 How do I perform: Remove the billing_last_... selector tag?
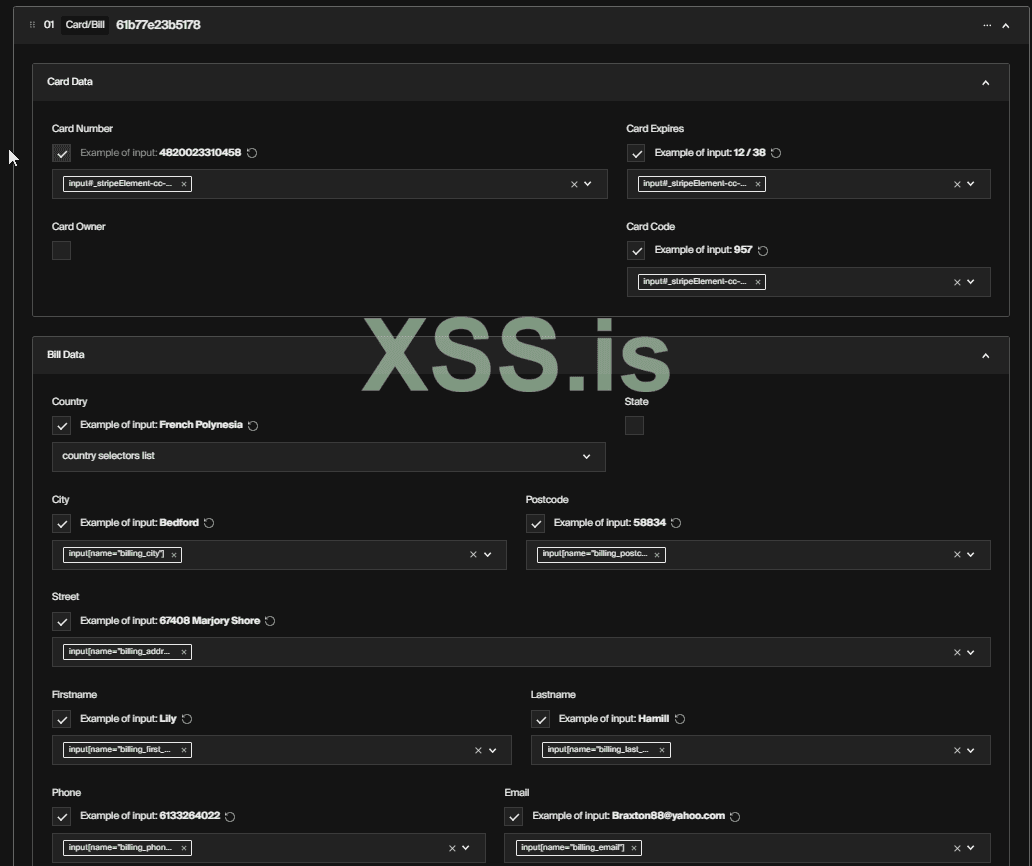[662, 750]
